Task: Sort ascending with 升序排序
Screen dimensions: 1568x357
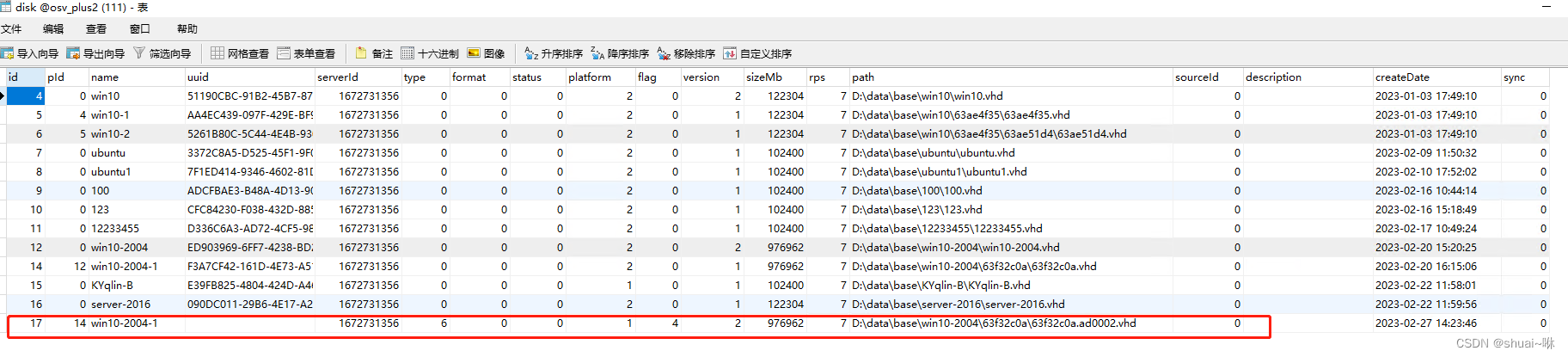Action: tap(554, 53)
